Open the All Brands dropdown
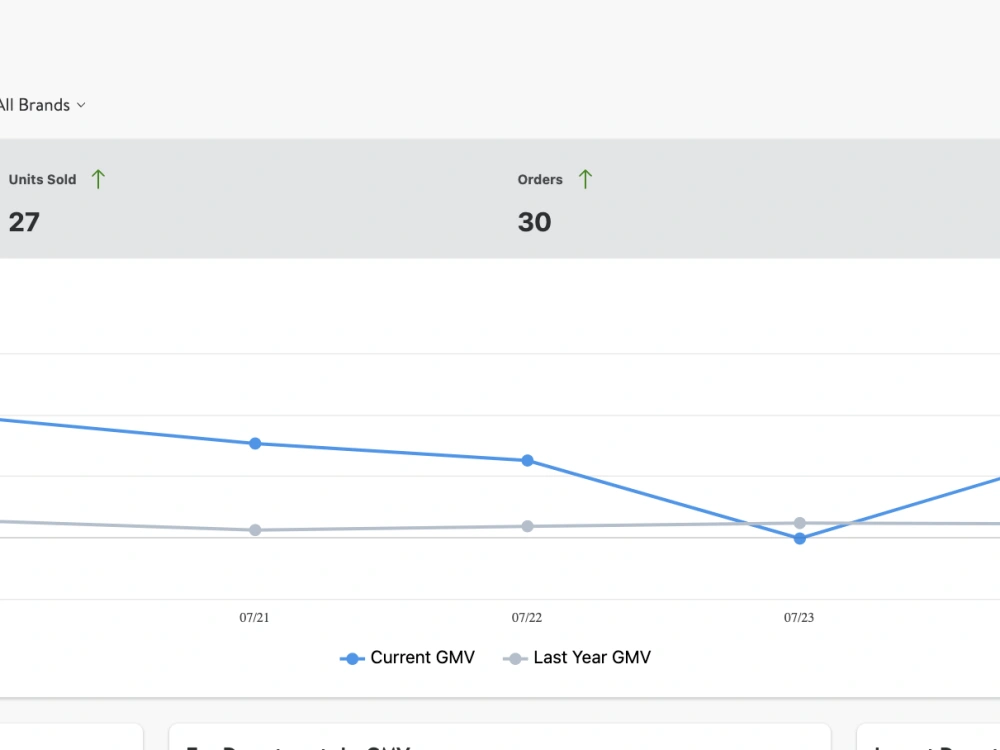 coord(42,105)
